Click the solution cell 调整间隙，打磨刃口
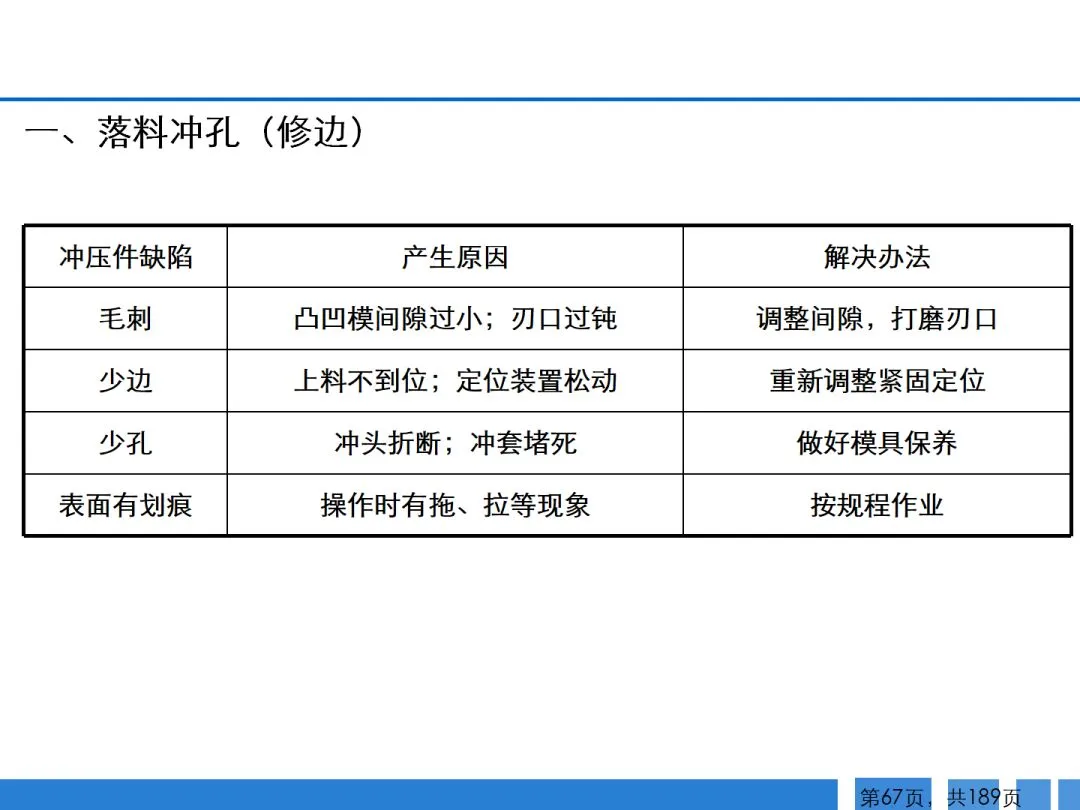The height and width of the screenshot is (810, 1080). (877, 318)
